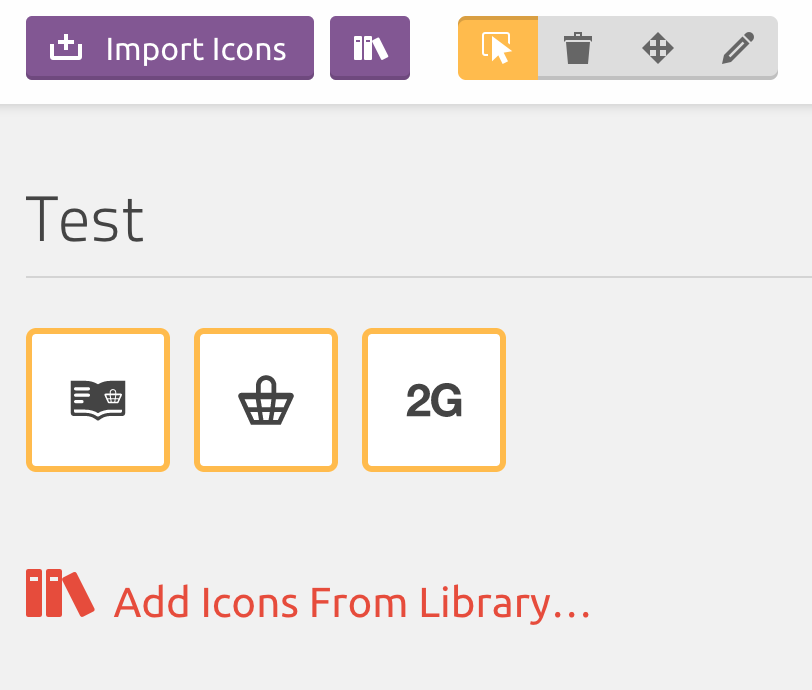Activate the Select arrow tool
This screenshot has width=812, height=690.
498,48
